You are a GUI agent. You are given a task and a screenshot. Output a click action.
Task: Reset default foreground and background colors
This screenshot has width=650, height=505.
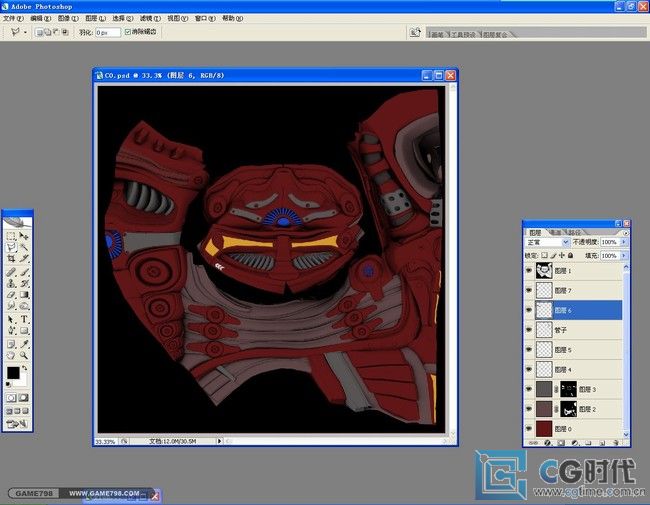point(8,384)
